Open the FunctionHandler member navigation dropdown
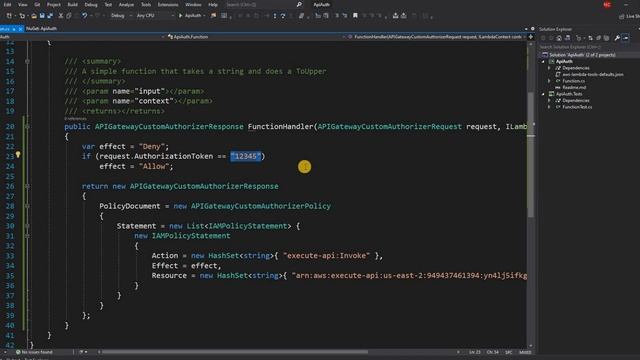 coord(437,37)
